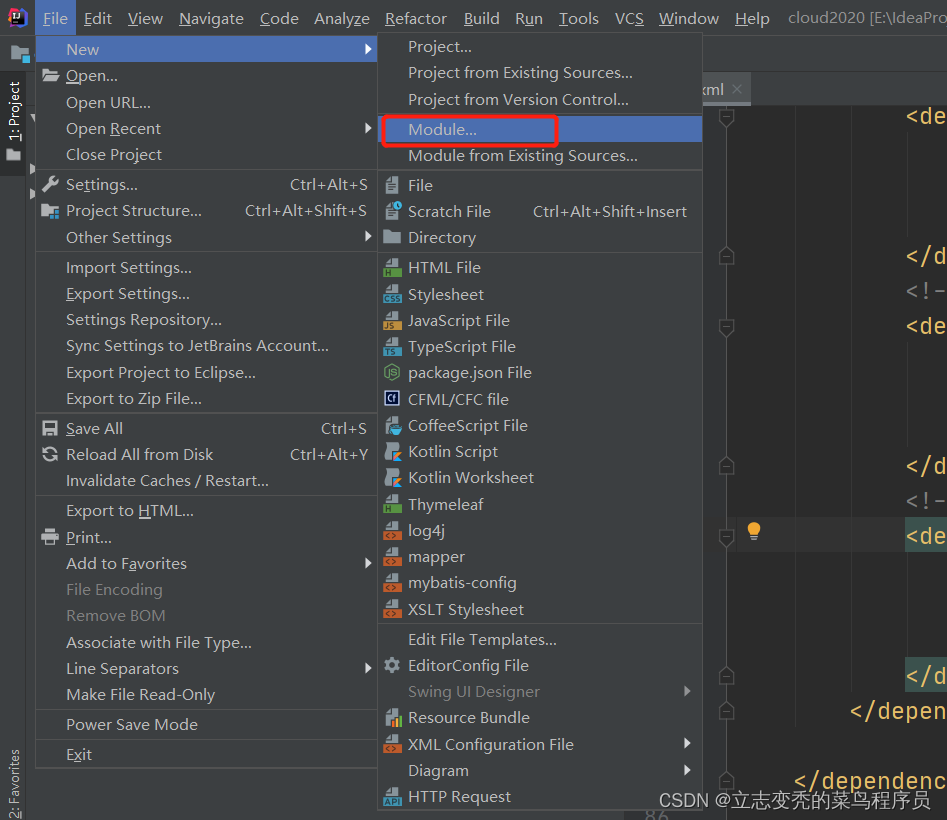The width and height of the screenshot is (947, 820).
Task: Click the Reload All from Disk icon
Action: point(50,455)
